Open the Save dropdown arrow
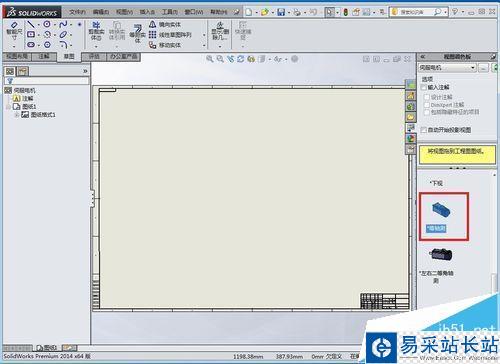The height and width of the screenshot is (364, 500). coord(289,13)
